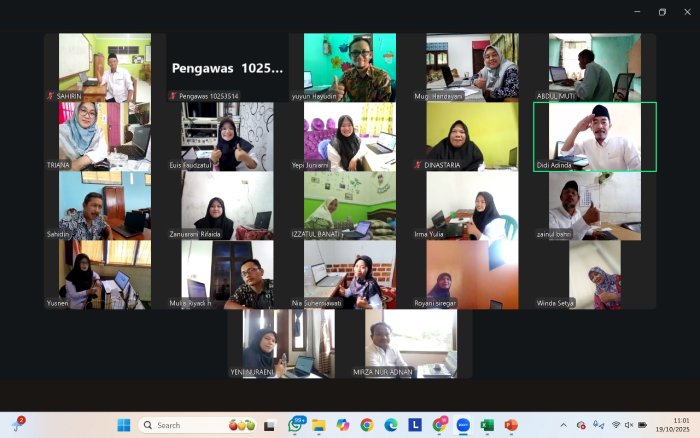Open the weather widget in the taskbar
Viewport: 700px width, 438px height.
pyautogui.click(x=16, y=425)
